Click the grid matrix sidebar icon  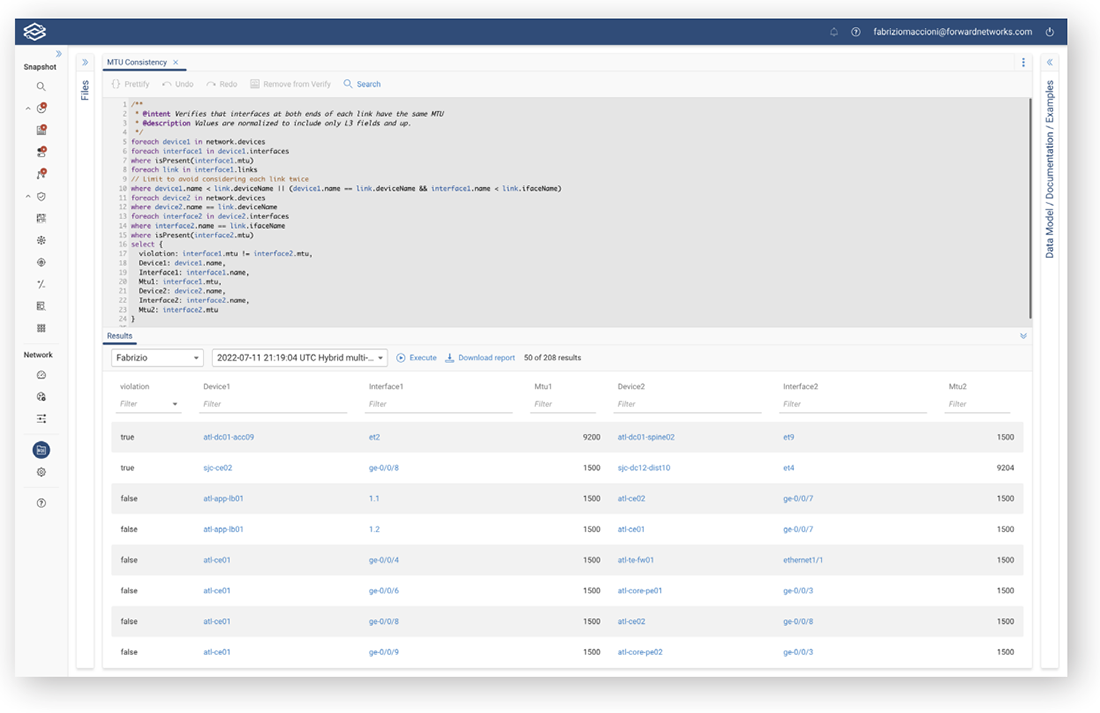(x=41, y=328)
